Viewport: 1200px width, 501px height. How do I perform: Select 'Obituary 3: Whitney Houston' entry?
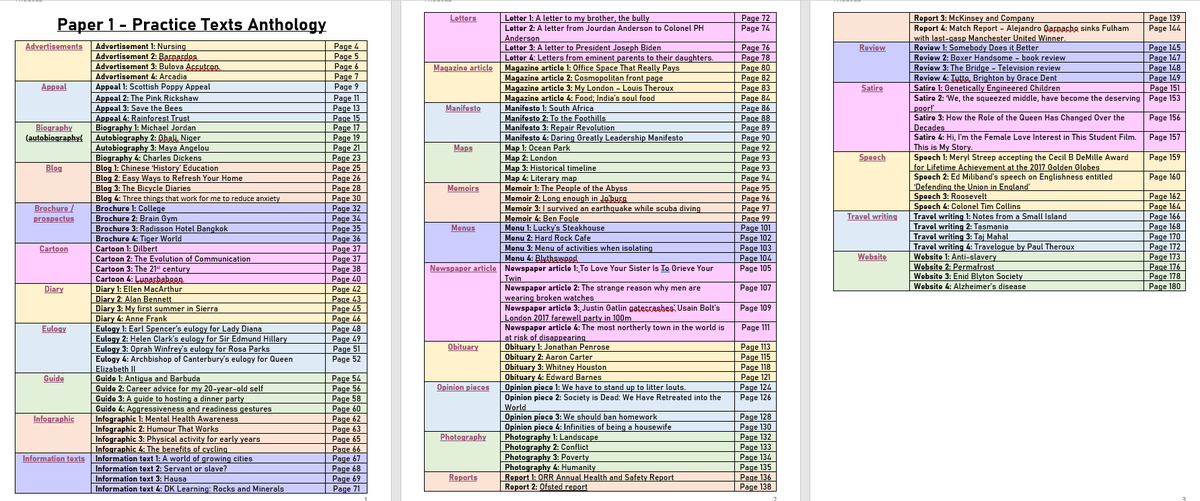[561, 367]
